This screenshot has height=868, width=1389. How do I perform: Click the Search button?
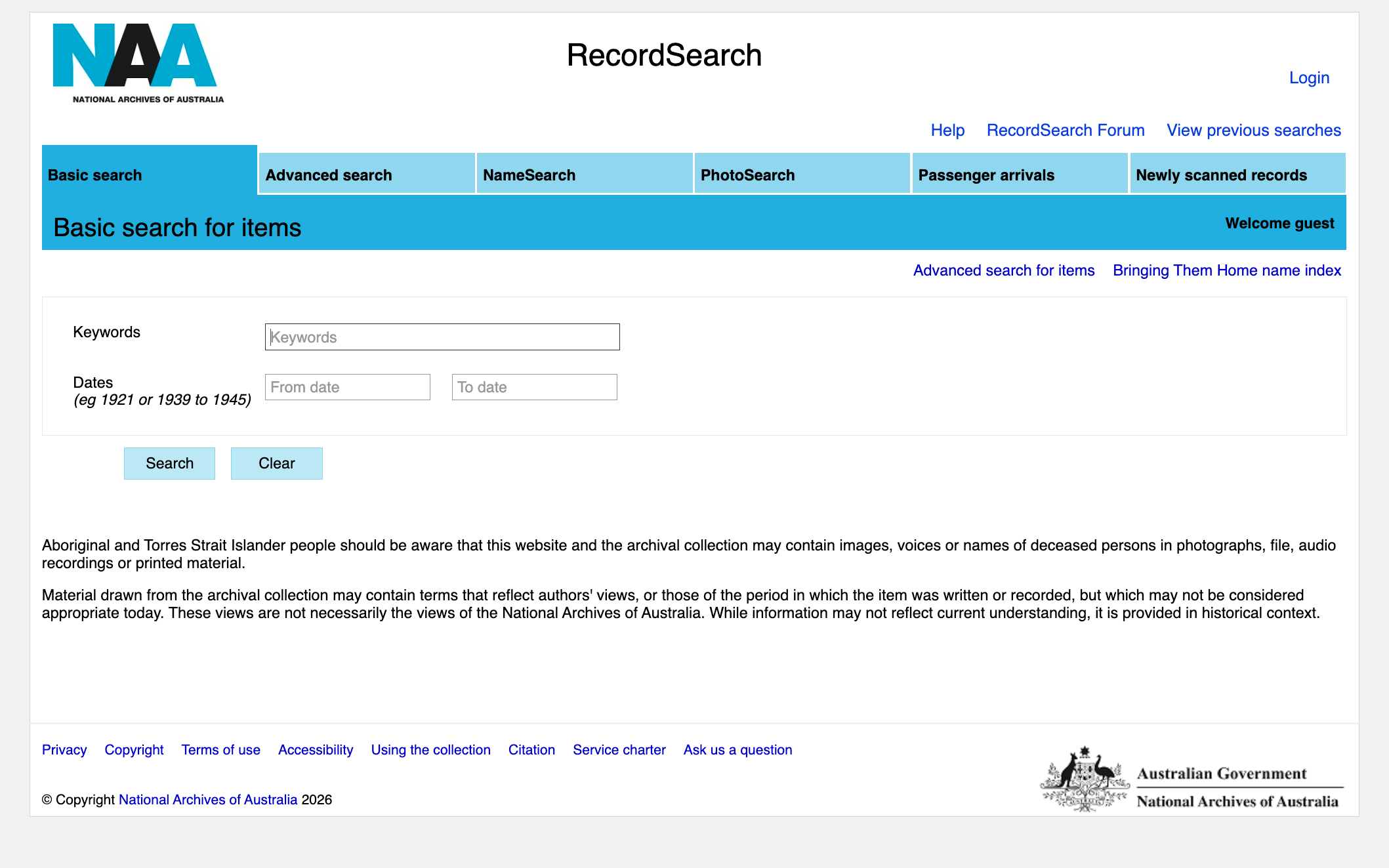pyautogui.click(x=169, y=463)
